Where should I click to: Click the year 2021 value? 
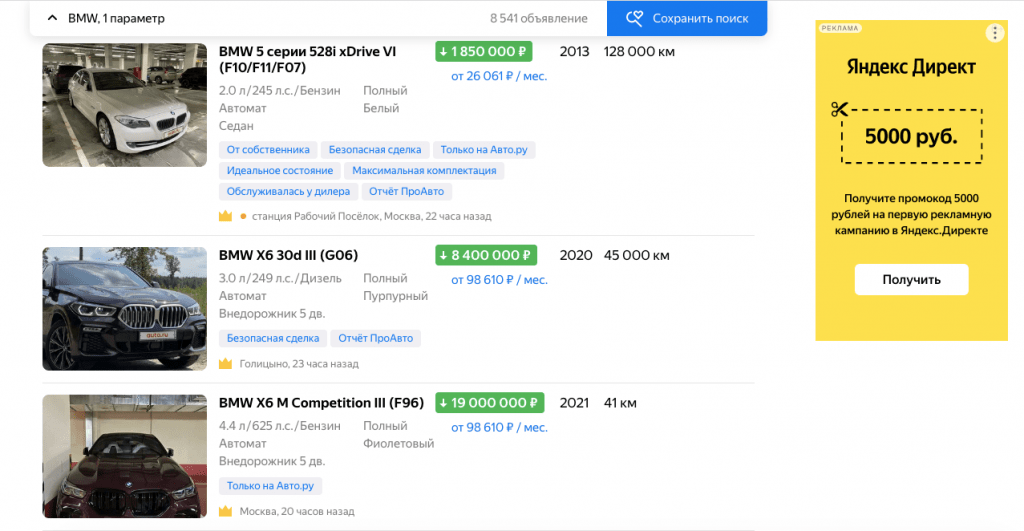point(575,403)
